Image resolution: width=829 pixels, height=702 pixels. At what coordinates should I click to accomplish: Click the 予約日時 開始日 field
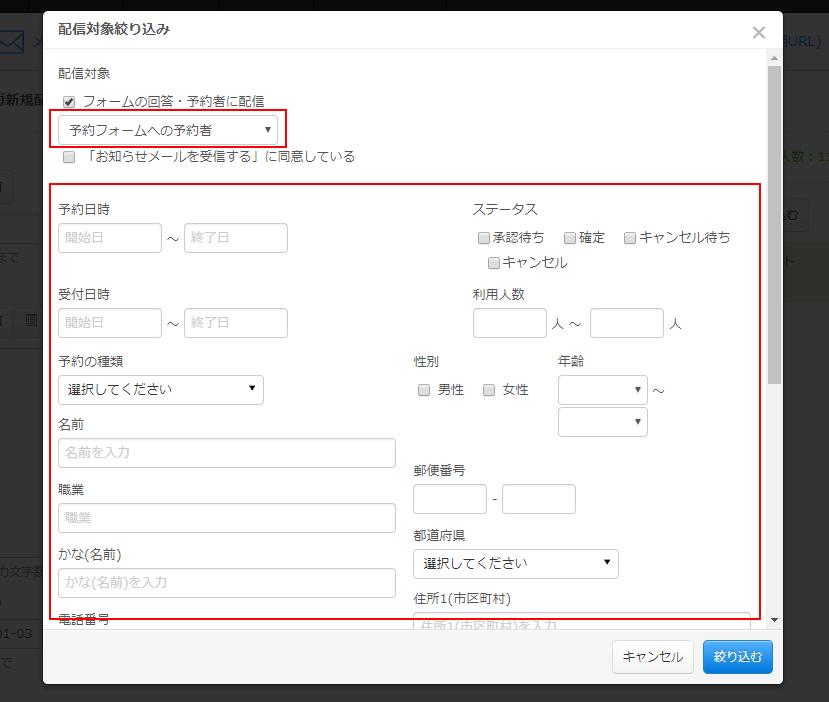tap(110, 238)
